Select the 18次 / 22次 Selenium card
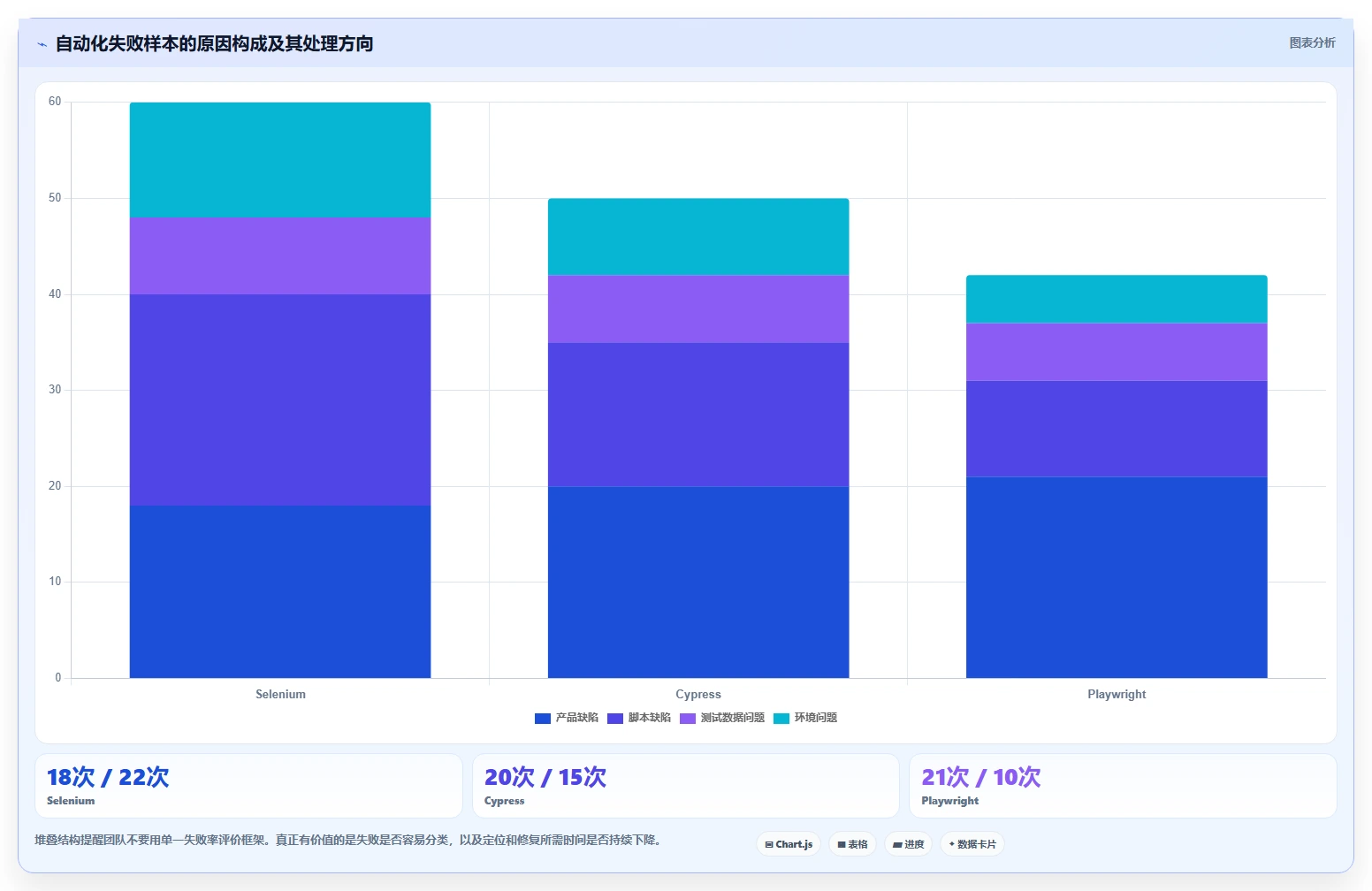The image size is (1372, 891). [x=248, y=786]
